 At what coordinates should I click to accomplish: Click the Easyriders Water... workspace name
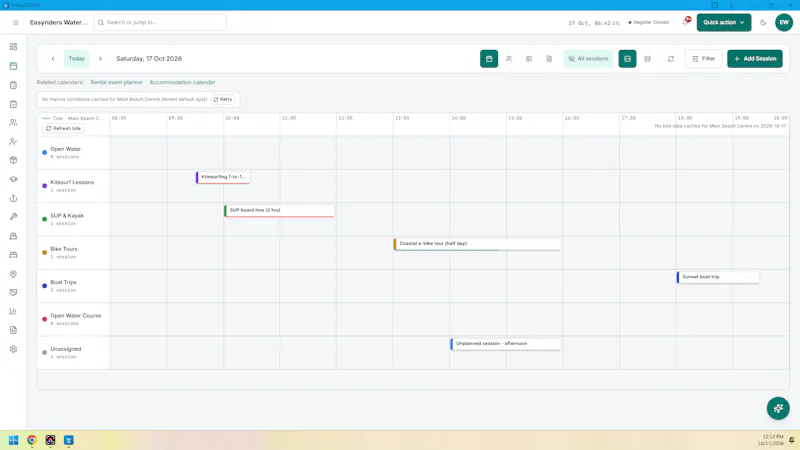[59, 22]
